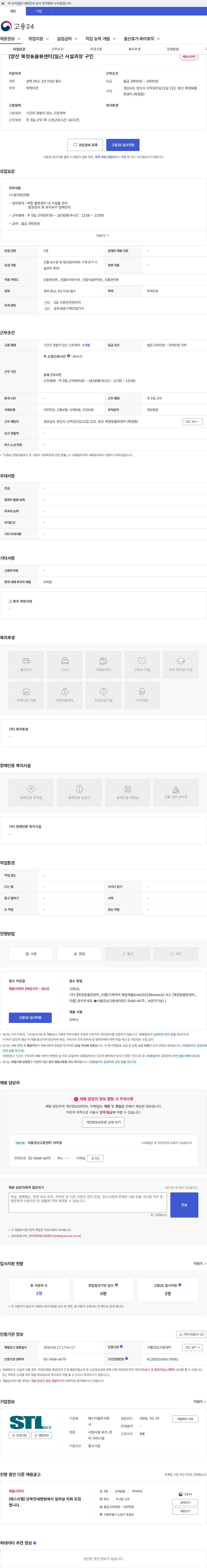Click the 서류 screening step box
Screen dimensions: 207x1568
point(31,954)
